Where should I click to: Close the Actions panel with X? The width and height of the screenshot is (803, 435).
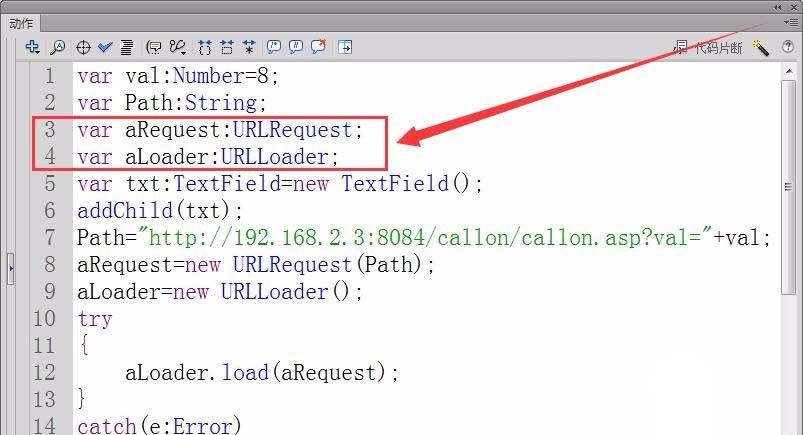794,7
